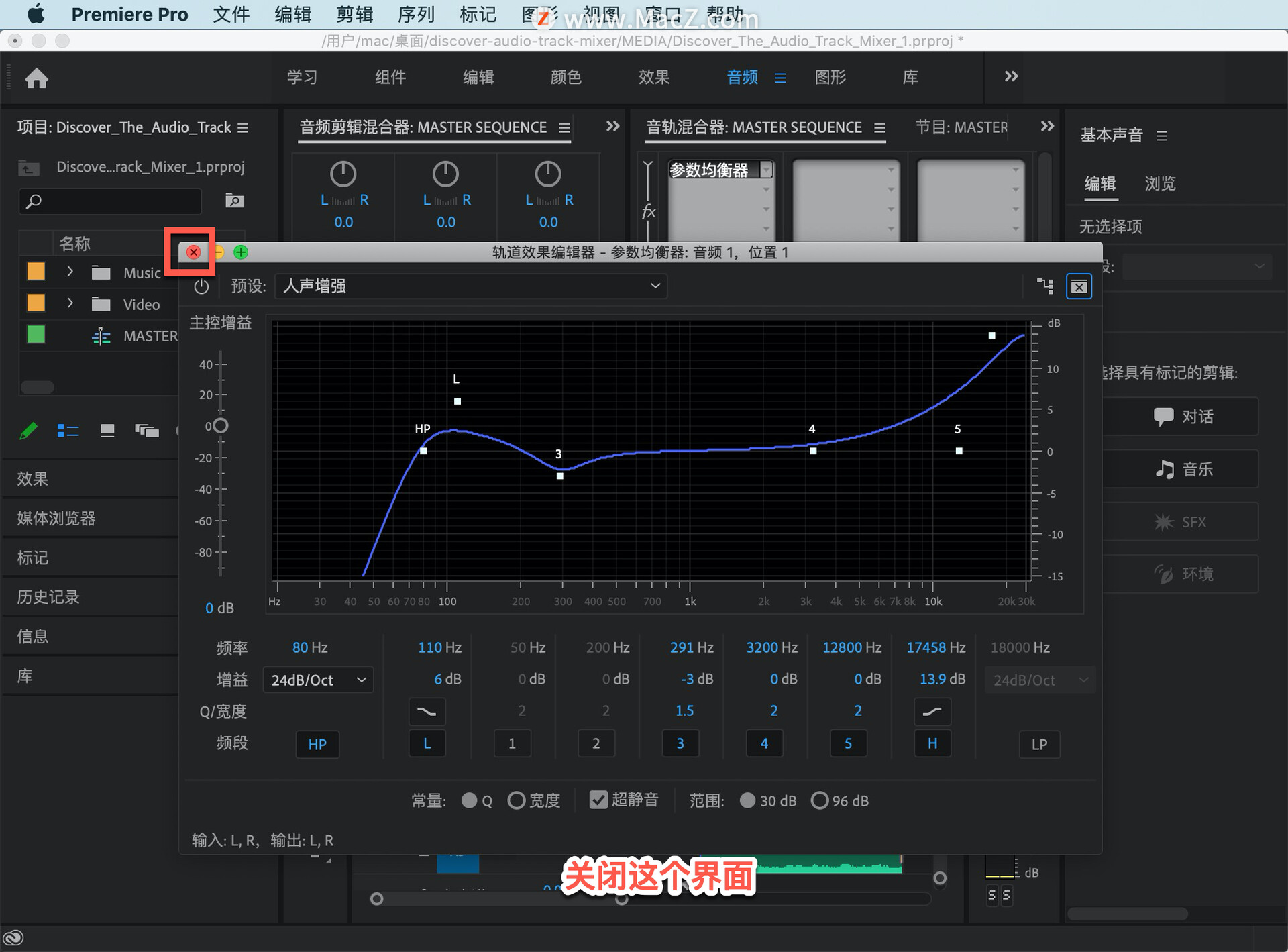Switch project panel to list view
This screenshot has width=1288, height=952.
point(68,431)
